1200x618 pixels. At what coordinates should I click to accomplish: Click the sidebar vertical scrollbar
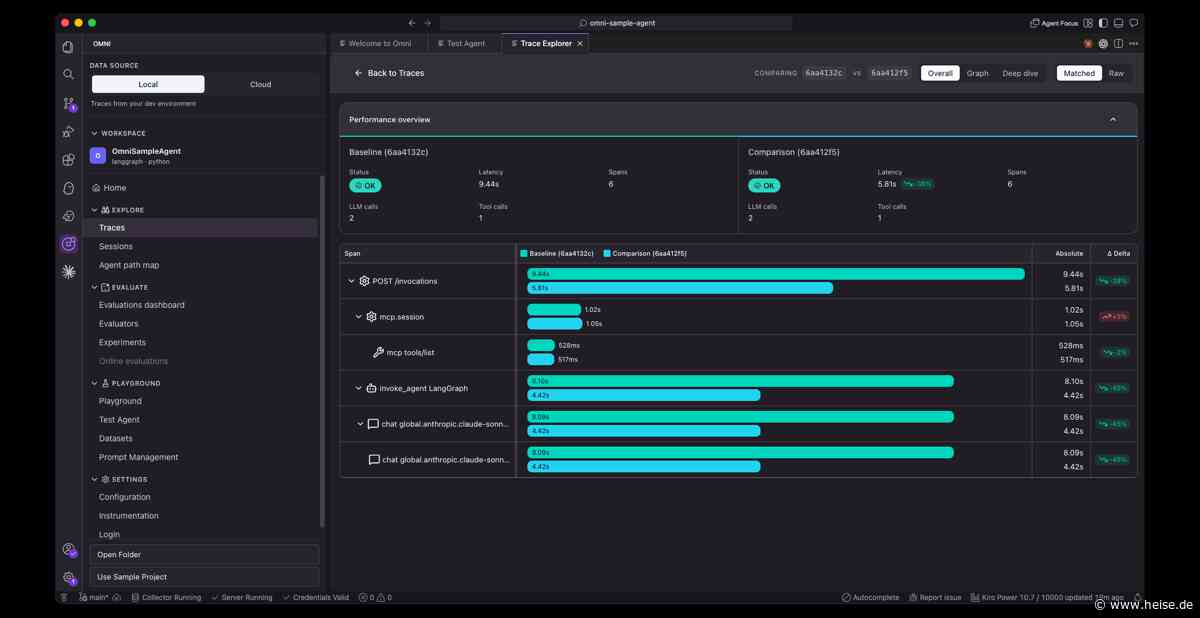coord(322,350)
